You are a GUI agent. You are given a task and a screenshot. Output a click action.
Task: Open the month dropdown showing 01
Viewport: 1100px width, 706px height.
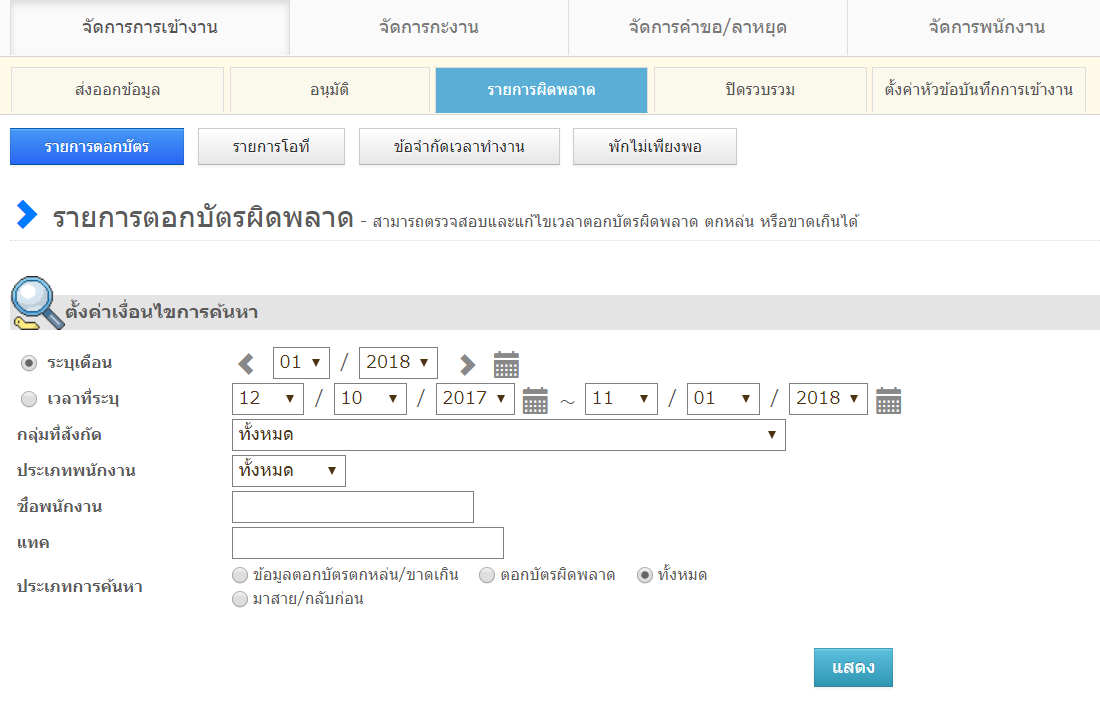pos(301,362)
